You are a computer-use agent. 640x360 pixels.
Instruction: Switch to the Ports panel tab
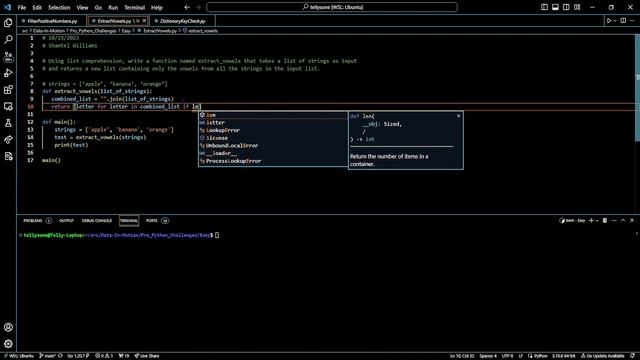click(157, 220)
